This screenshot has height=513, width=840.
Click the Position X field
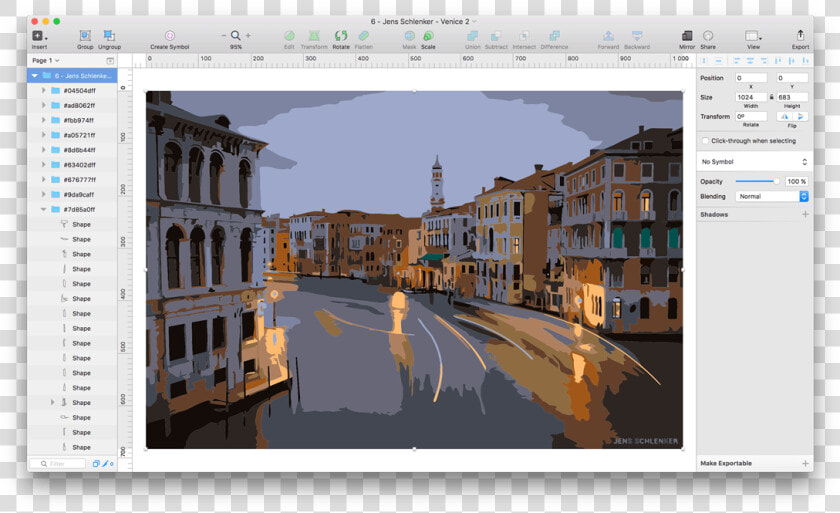[751, 78]
